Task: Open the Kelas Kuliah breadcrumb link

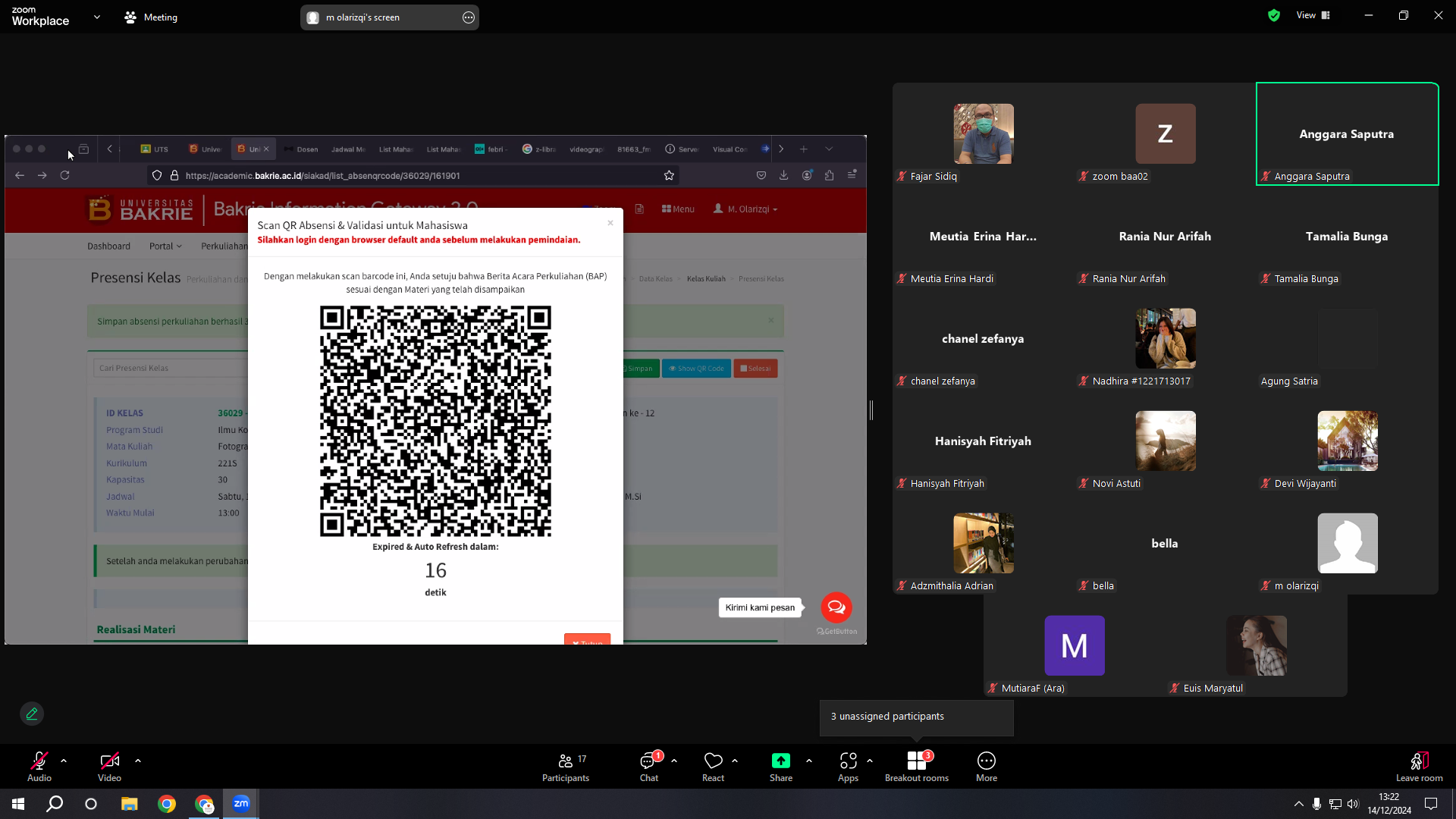Action: click(x=706, y=279)
